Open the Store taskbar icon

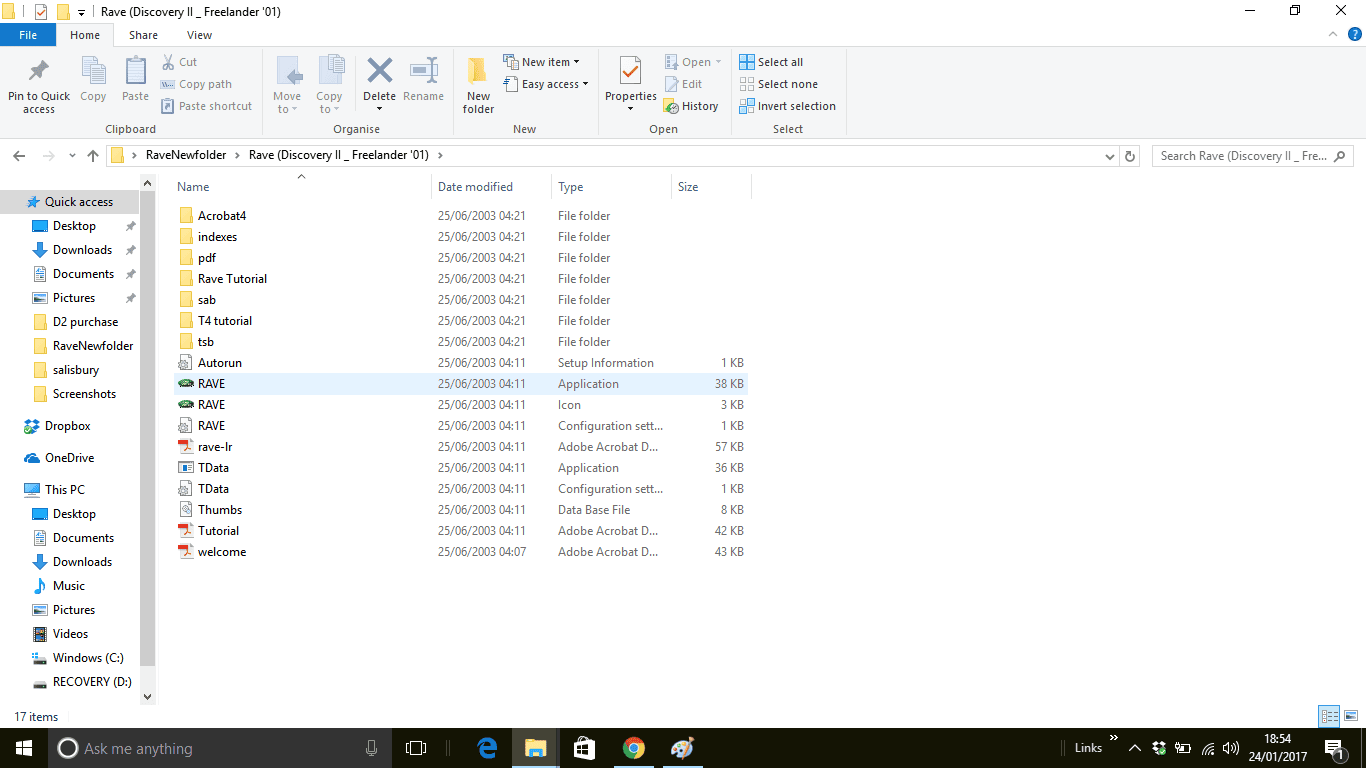(x=584, y=748)
